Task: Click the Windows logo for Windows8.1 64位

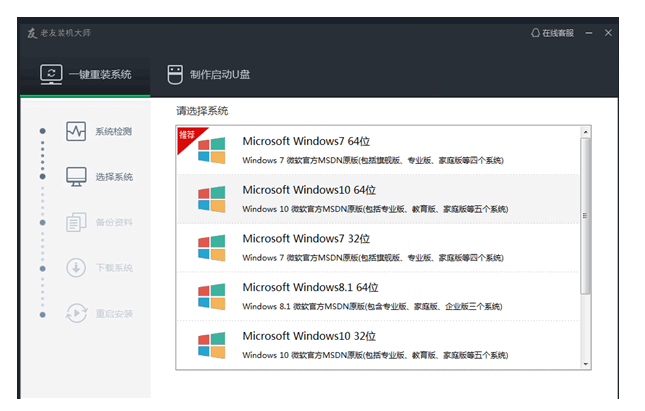Action: point(211,296)
